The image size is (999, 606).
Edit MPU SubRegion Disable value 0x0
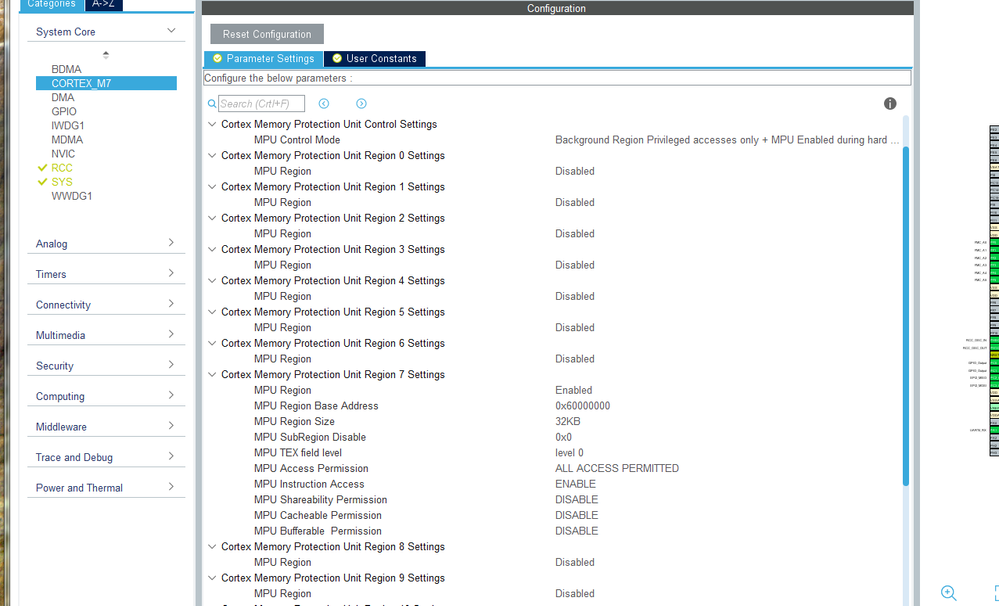coord(563,437)
